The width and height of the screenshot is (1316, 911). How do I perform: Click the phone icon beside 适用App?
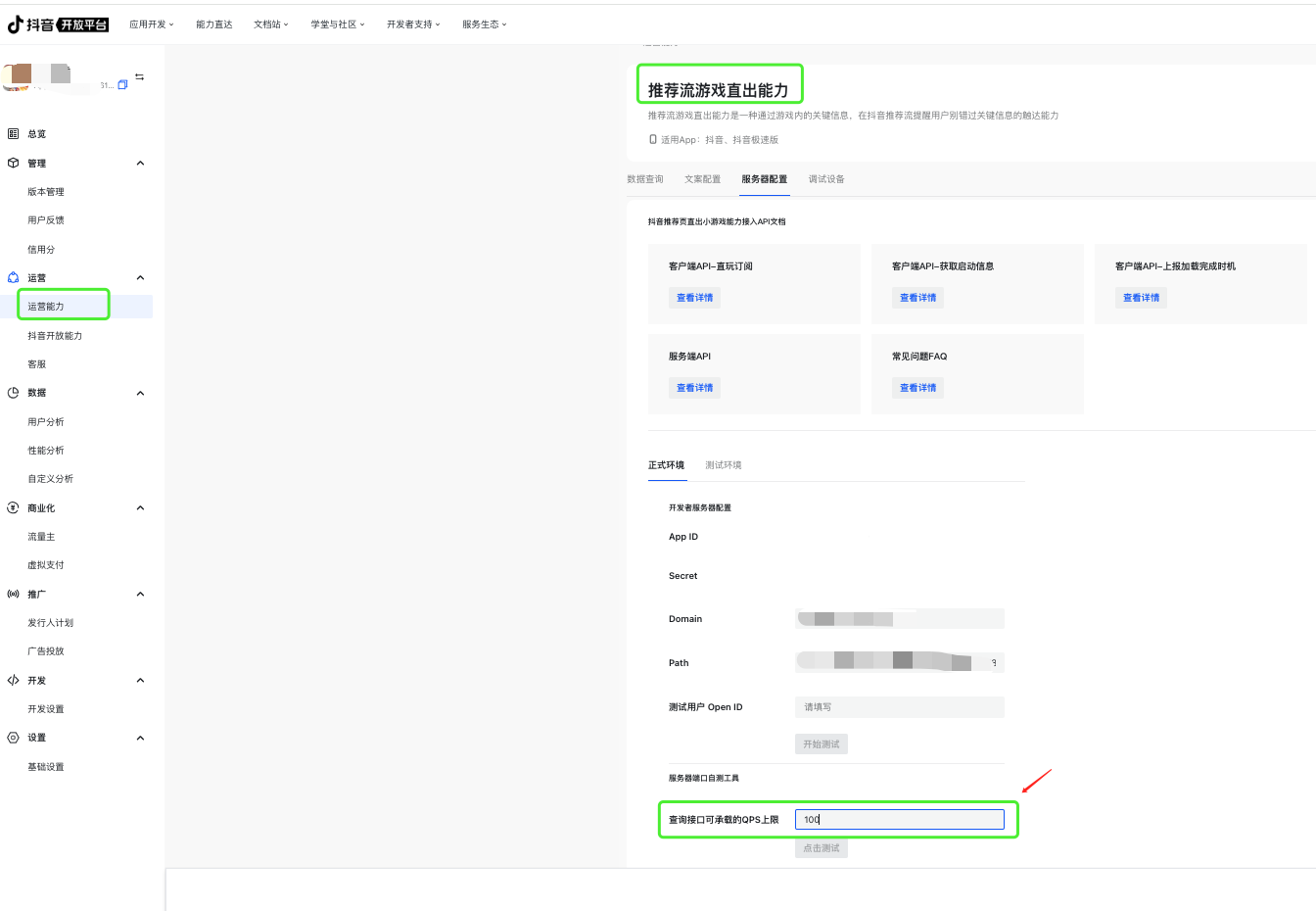coord(653,139)
